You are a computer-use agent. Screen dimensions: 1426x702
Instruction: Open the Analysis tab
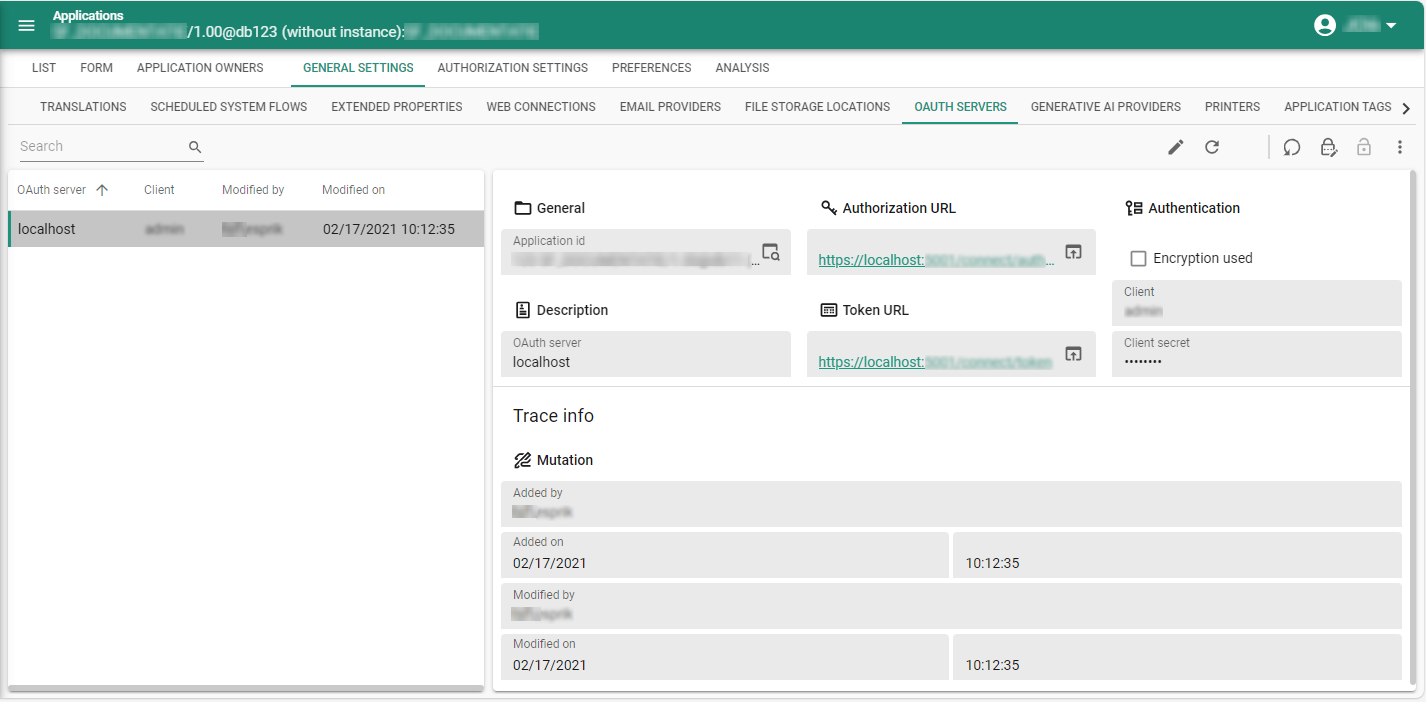[x=743, y=68]
